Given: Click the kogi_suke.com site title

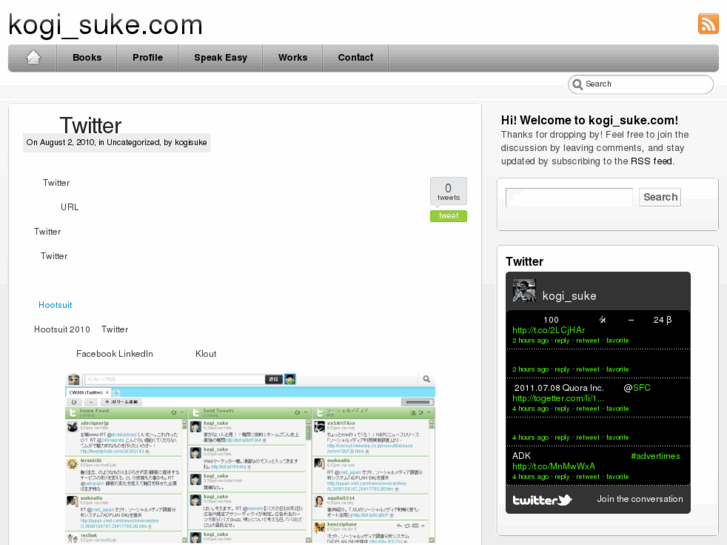Looking at the screenshot, I should [106, 25].
